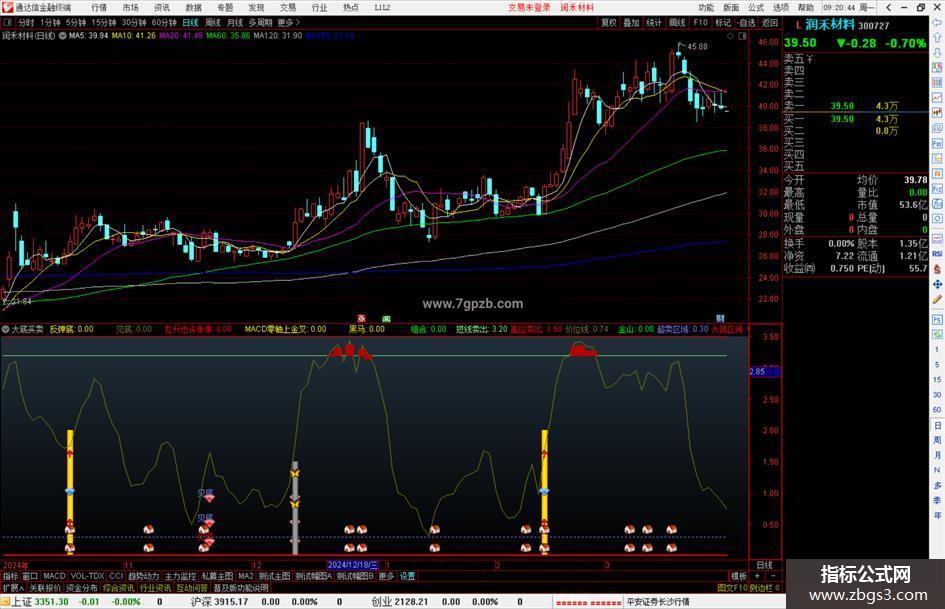Select 周线 in the top period bar
The image size is (945, 609).
pyautogui.click(x=213, y=23)
